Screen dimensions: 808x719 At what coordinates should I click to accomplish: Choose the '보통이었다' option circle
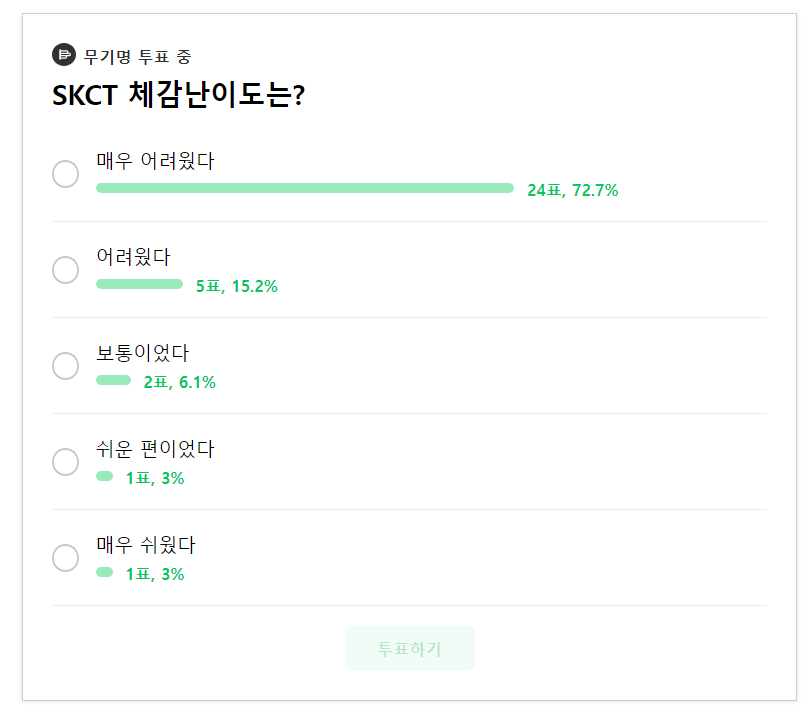coord(65,365)
